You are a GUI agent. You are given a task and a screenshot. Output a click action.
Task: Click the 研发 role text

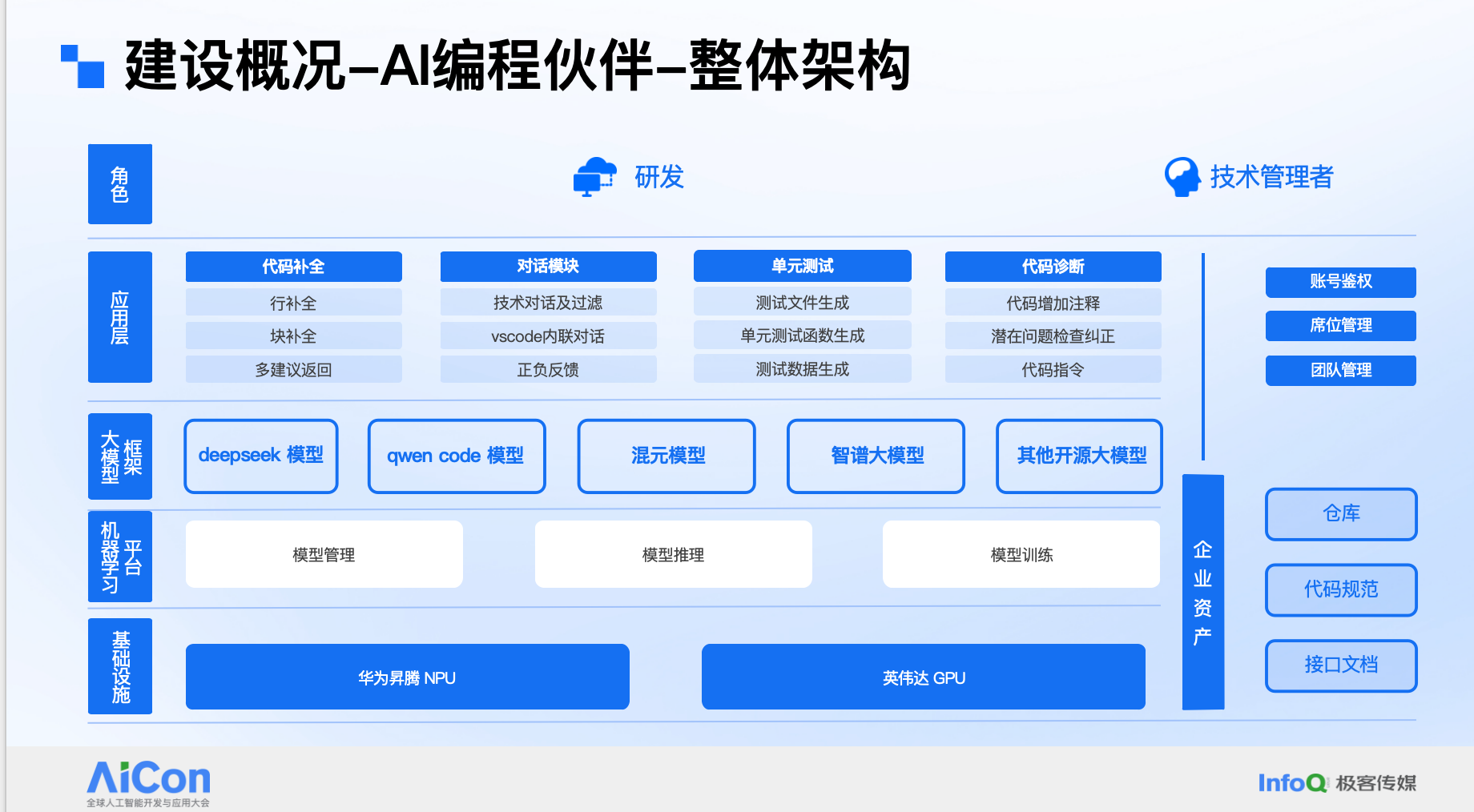pyautogui.click(x=659, y=177)
